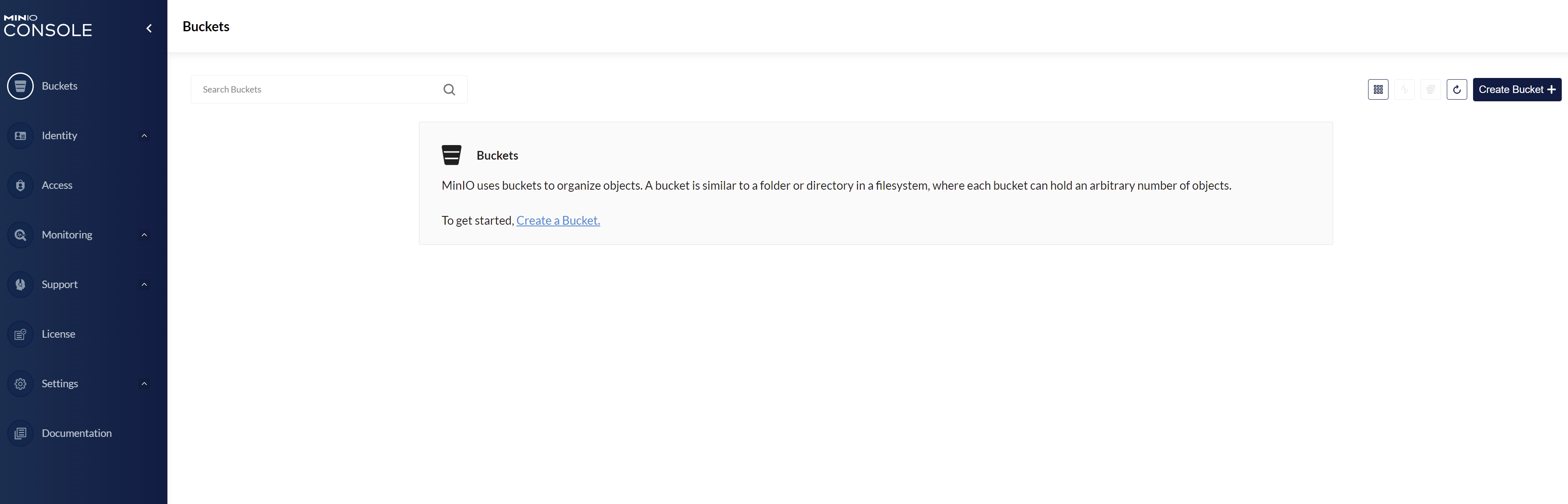Follow the "Create a Bucket." link

tap(558, 220)
